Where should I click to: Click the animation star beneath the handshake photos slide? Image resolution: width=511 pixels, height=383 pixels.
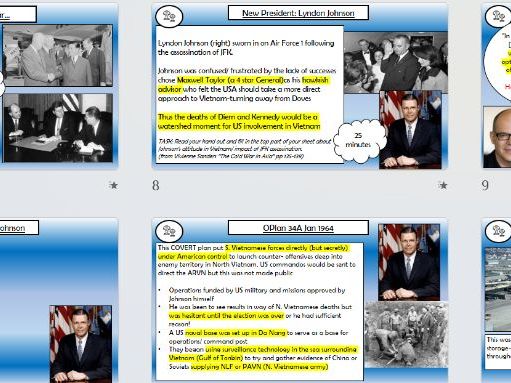coord(113,185)
